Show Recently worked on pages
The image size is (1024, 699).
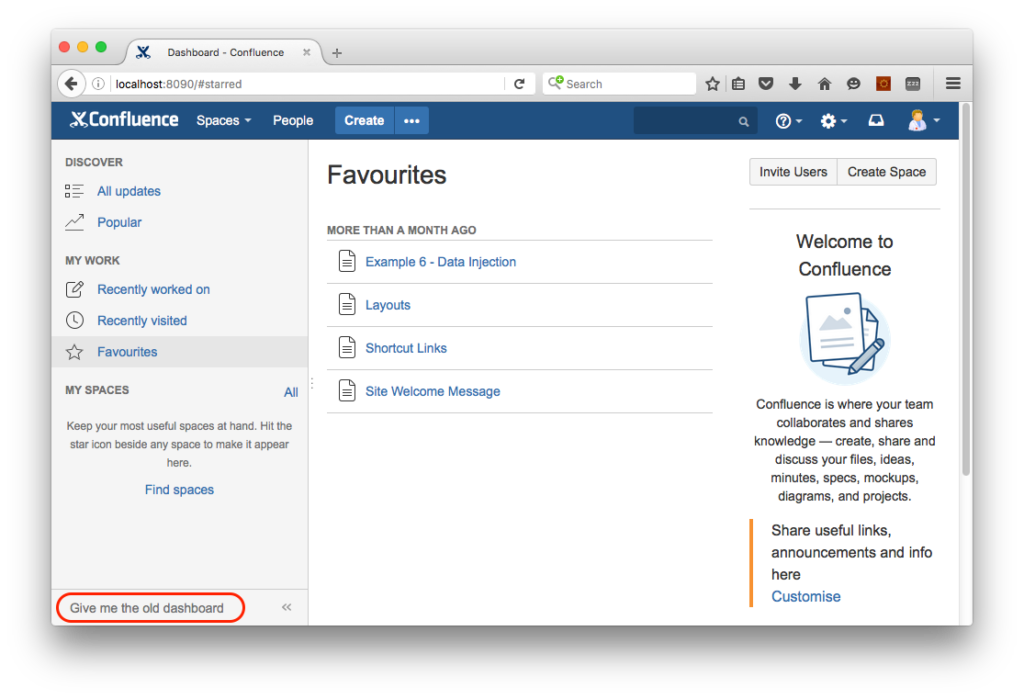point(153,289)
